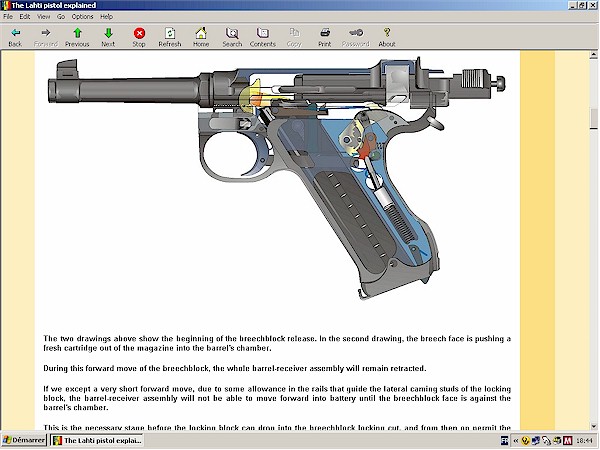The height and width of the screenshot is (450, 600).
Task: Click the vertical scrollbar thumb
Action: pyautogui.click(x=593, y=118)
